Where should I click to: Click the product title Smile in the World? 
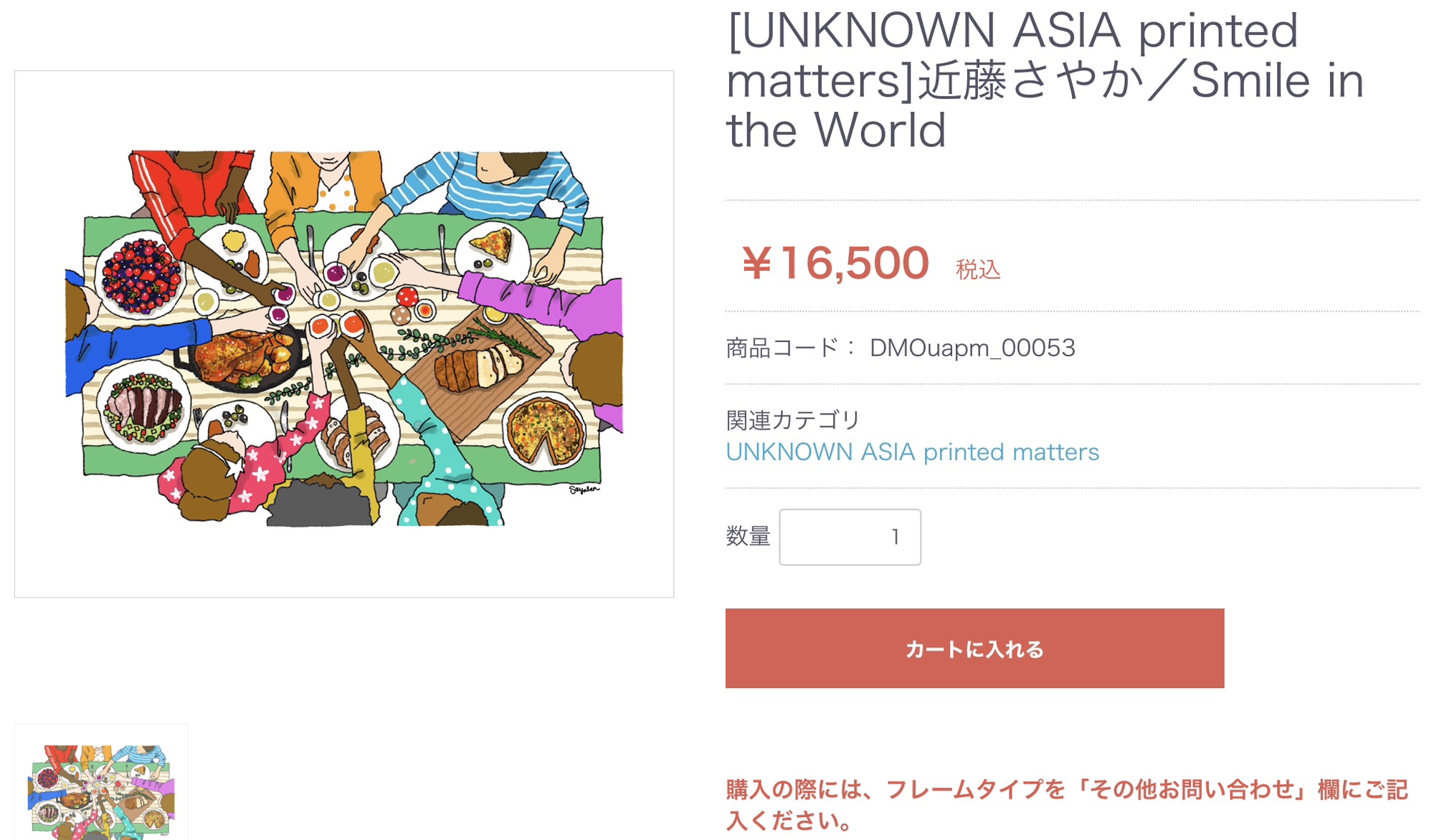coord(1045,80)
